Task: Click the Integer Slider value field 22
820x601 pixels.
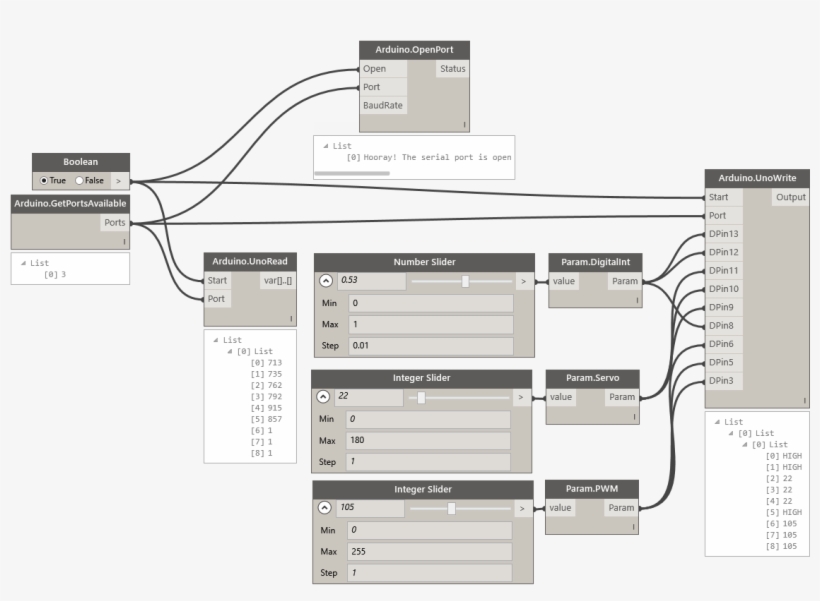Action: click(369, 396)
